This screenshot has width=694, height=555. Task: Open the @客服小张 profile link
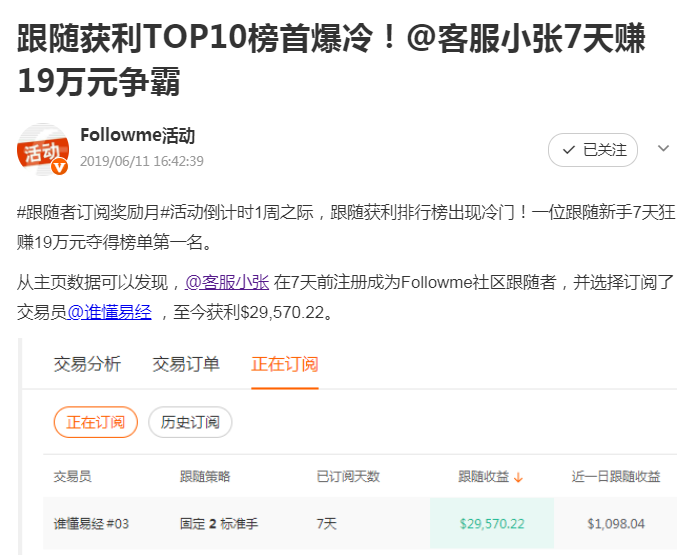(227, 282)
